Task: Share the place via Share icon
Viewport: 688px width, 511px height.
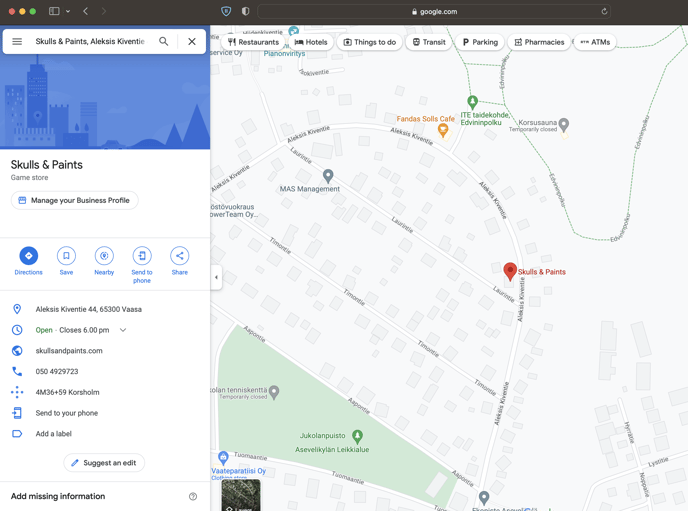Action: click(179, 256)
